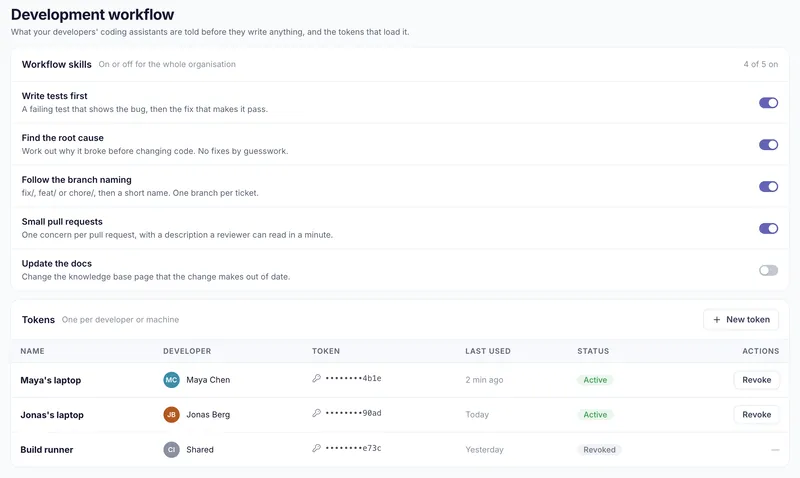The width and height of the screenshot is (800, 478).
Task: Click the Maya Chen developer name
Action: (208, 380)
